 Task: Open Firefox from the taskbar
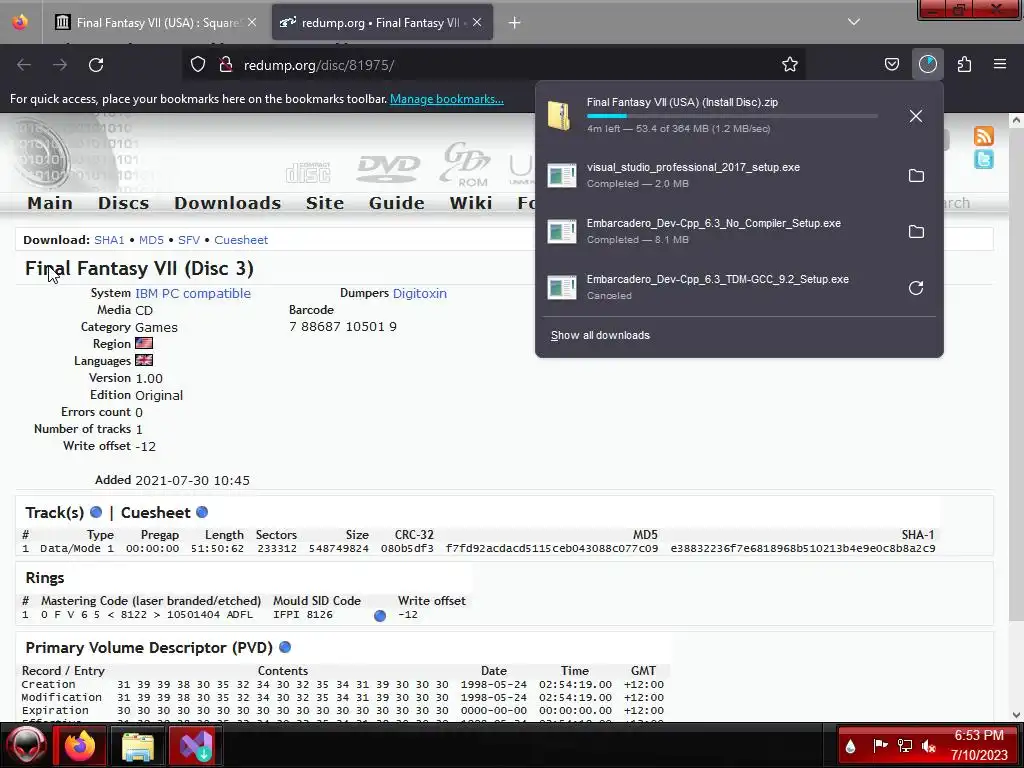pyautogui.click(x=80, y=745)
